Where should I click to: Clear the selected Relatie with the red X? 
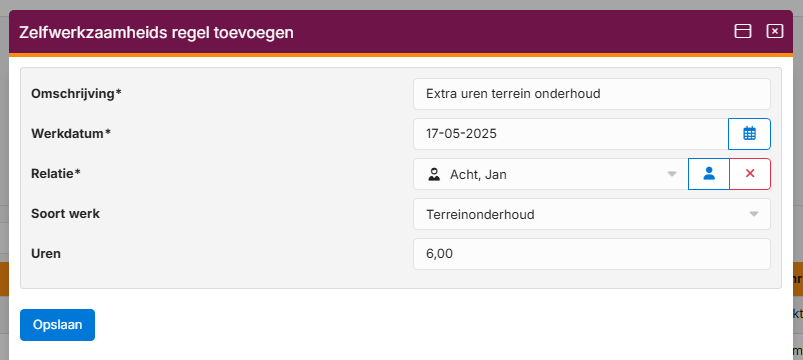pos(750,174)
